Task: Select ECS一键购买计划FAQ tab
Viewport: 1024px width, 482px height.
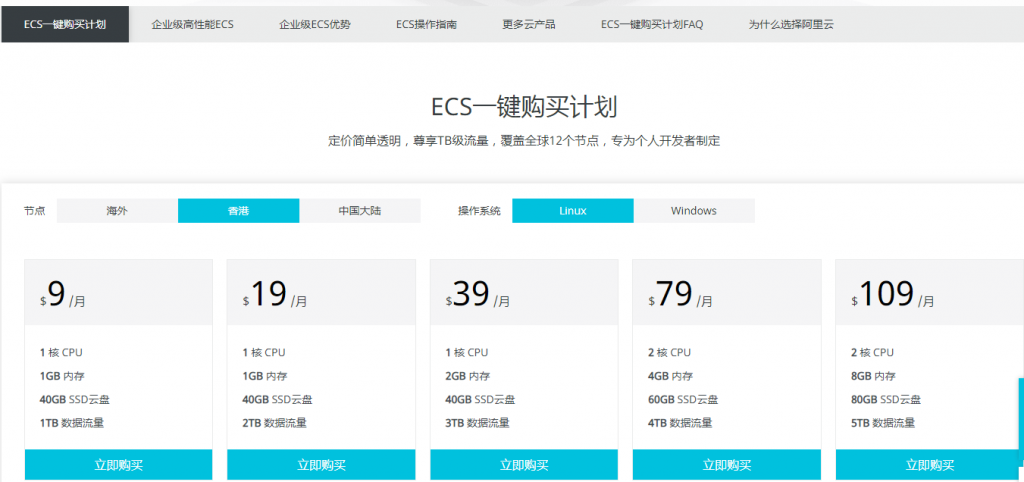Action: pyautogui.click(x=652, y=24)
